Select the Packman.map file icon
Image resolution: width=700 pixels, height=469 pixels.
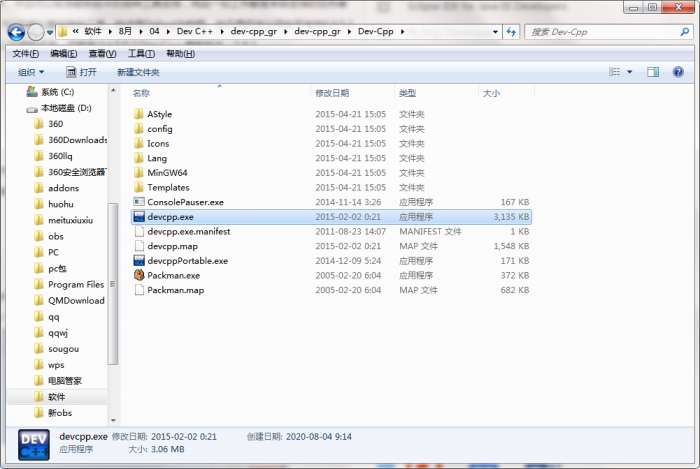(x=139, y=290)
